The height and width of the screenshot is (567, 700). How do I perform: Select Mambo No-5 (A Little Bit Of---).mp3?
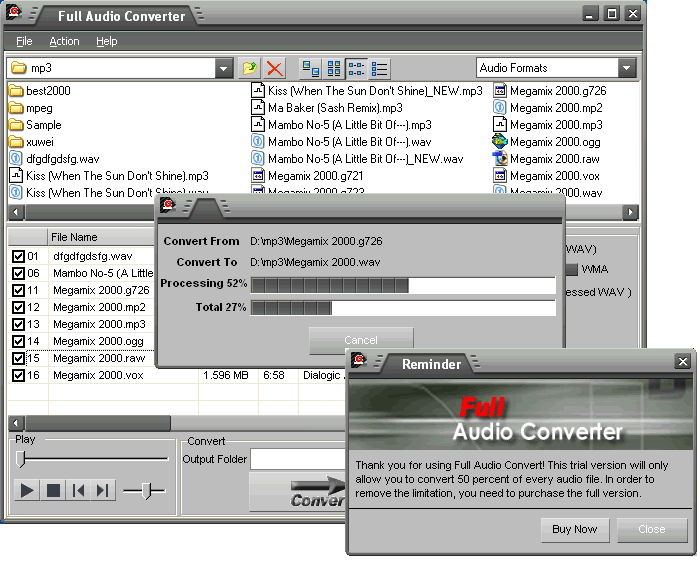tap(342, 125)
